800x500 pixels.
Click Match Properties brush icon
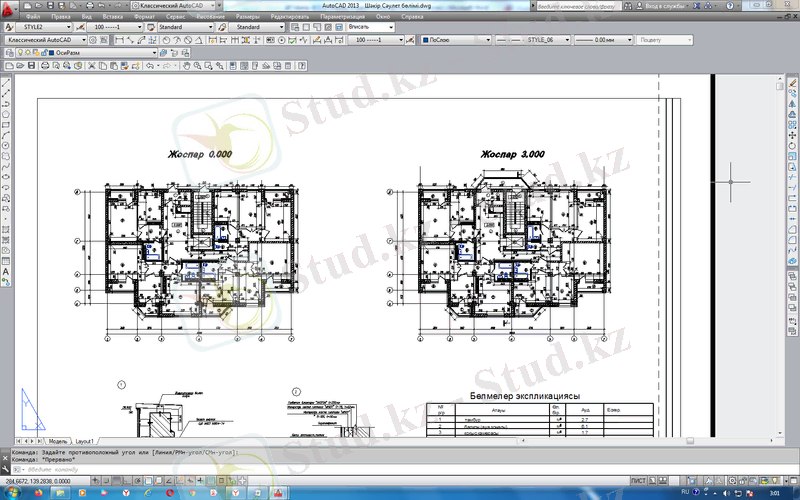125,66
